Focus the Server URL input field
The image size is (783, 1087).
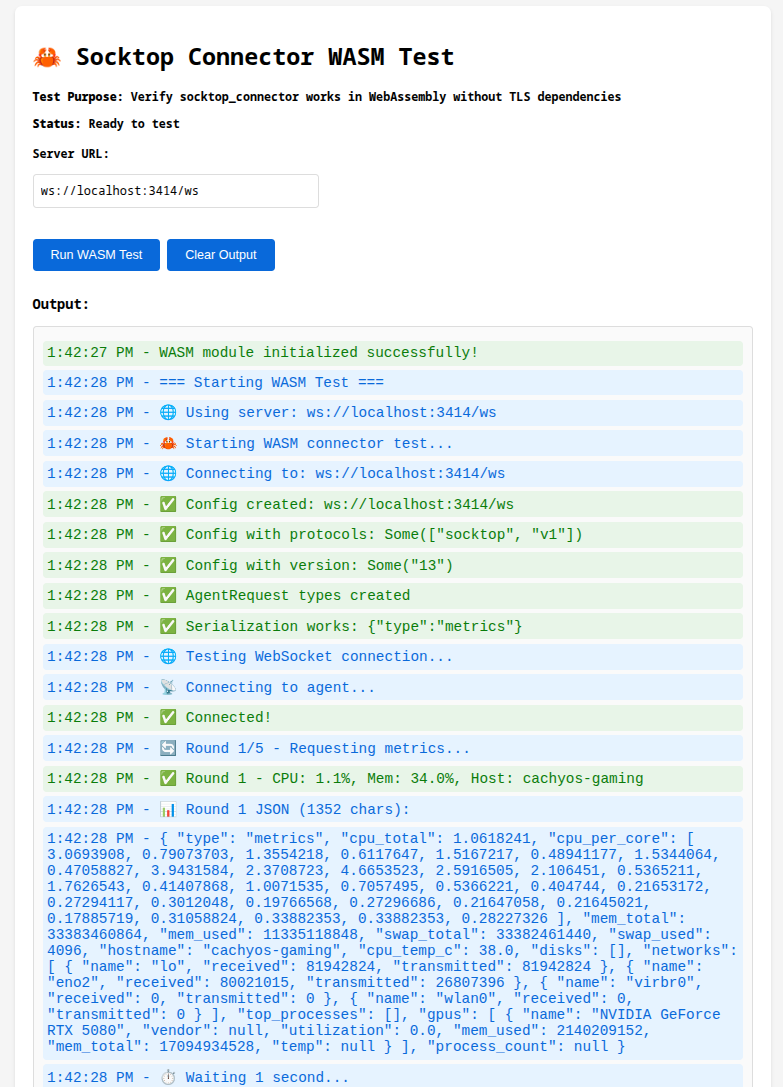(x=176, y=191)
